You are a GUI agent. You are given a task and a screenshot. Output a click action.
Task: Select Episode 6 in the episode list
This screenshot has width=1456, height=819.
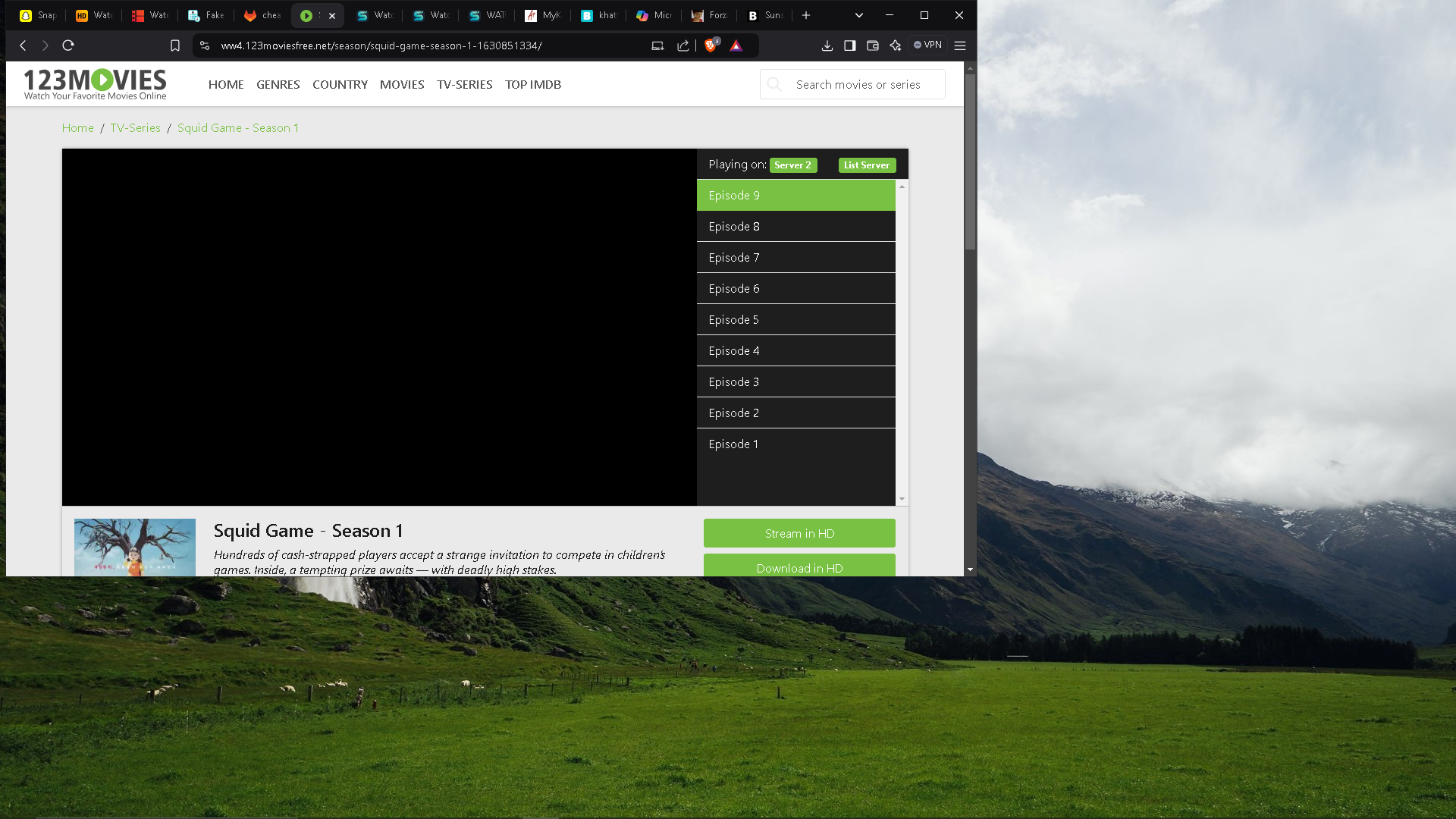click(795, 288)
